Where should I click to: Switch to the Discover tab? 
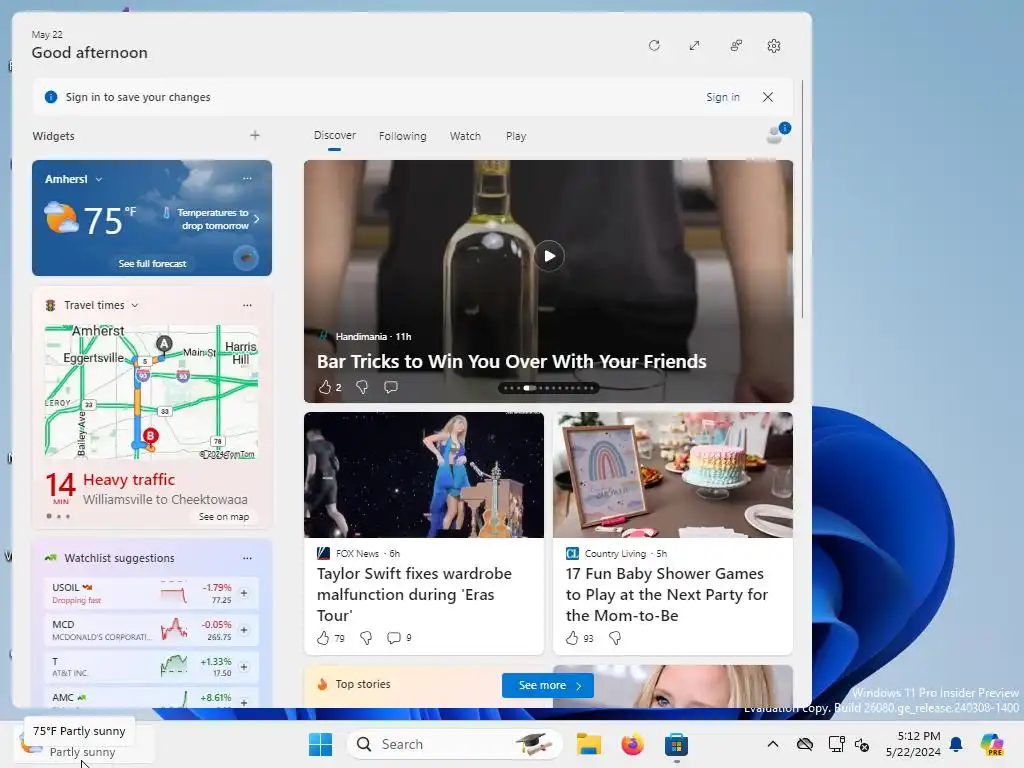click(x=334, y=135)
